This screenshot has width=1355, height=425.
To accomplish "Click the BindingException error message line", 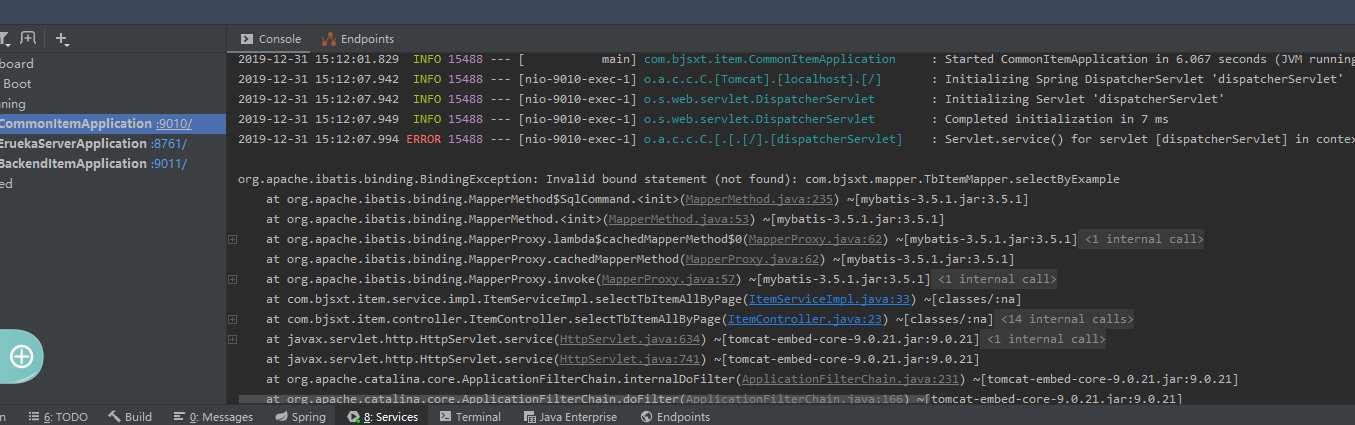I will (x=679, y=179).
